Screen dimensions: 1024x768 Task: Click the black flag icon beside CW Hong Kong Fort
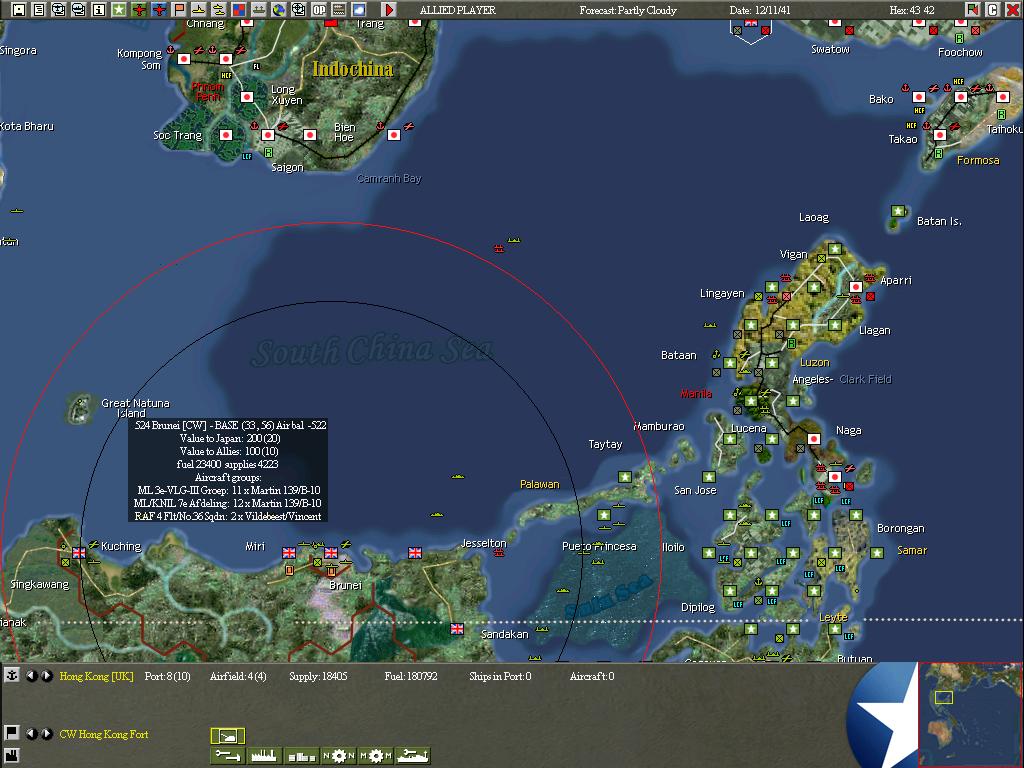[x=12, y=733]
